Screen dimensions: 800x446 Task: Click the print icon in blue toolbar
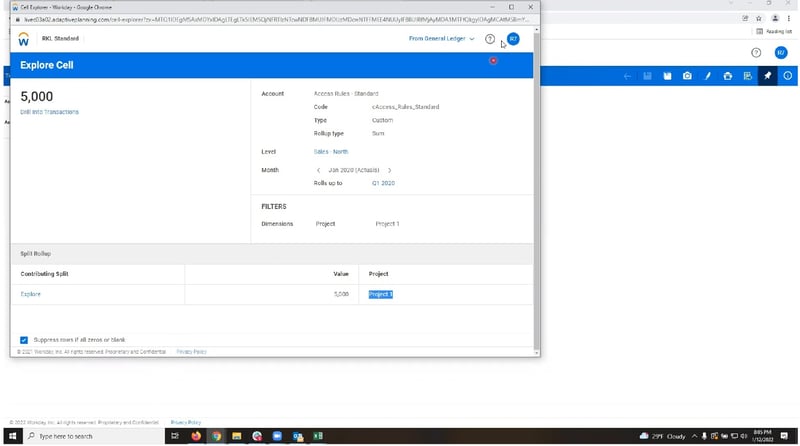tap(727, 76)
